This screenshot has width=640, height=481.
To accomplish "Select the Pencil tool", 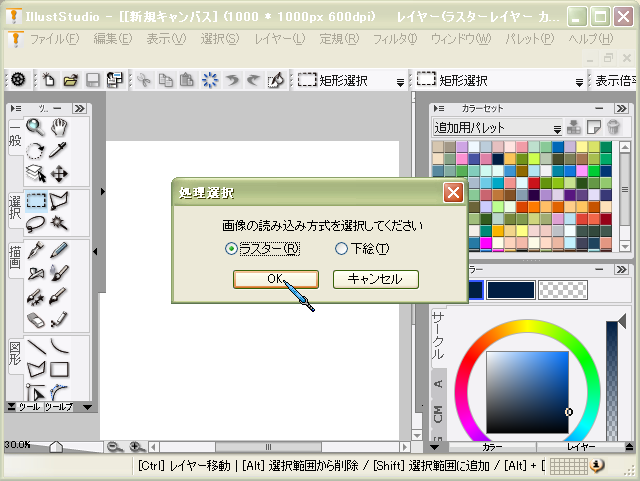I will click(59, 250).
